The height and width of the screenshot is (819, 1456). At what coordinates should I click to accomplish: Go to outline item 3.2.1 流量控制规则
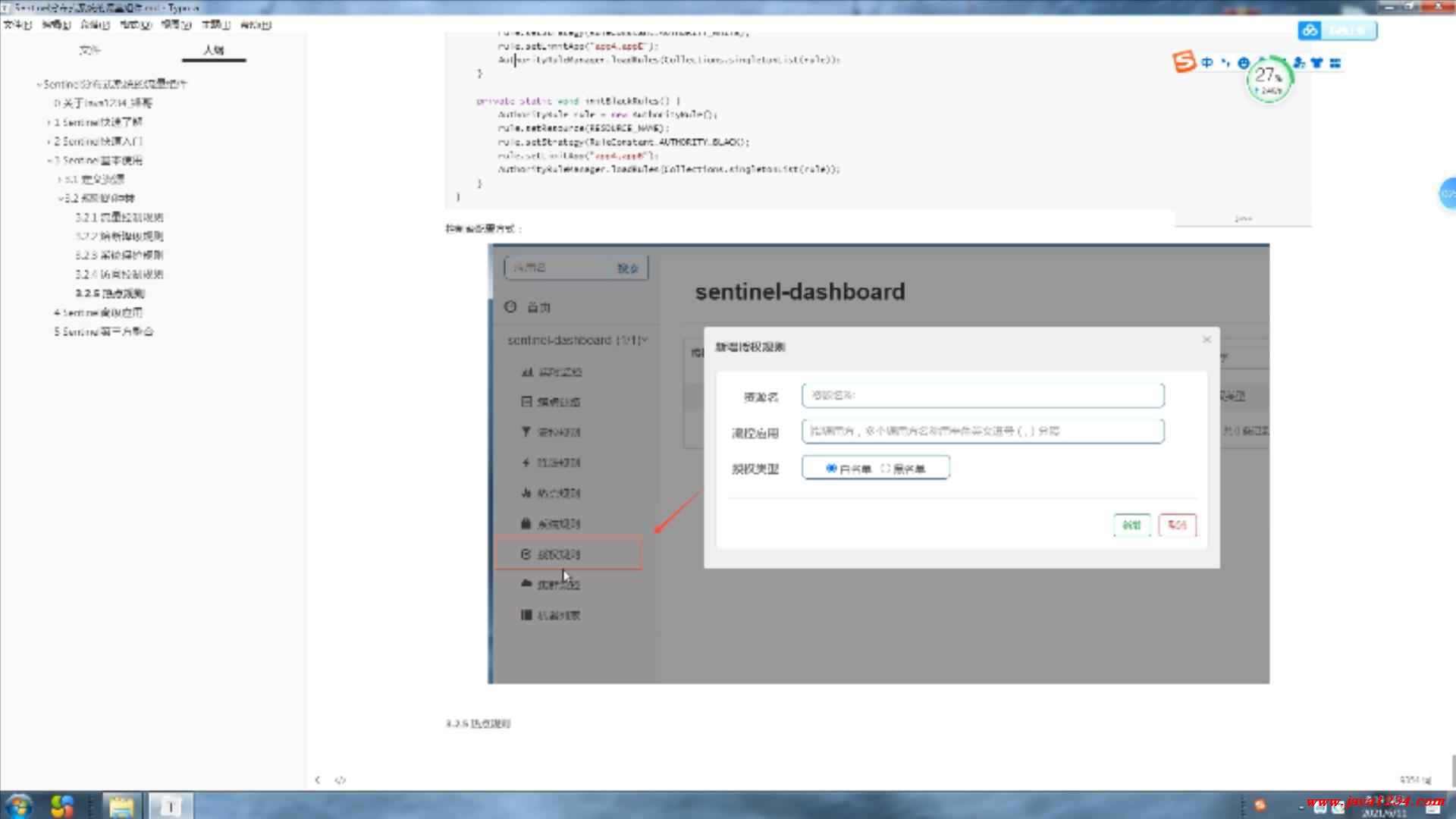[x=119, y=217]
